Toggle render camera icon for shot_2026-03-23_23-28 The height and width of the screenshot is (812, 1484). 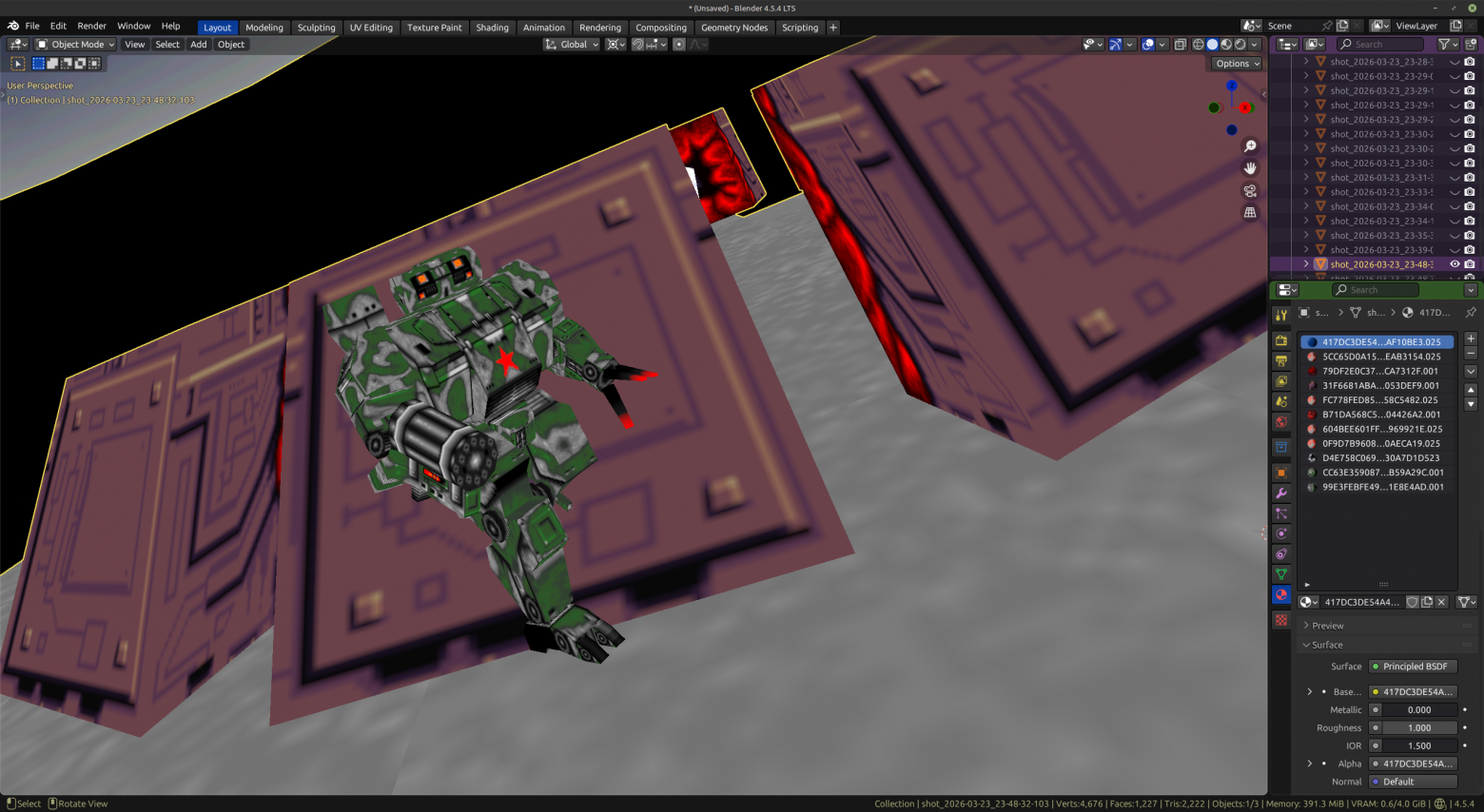(x=1470, y=62)
